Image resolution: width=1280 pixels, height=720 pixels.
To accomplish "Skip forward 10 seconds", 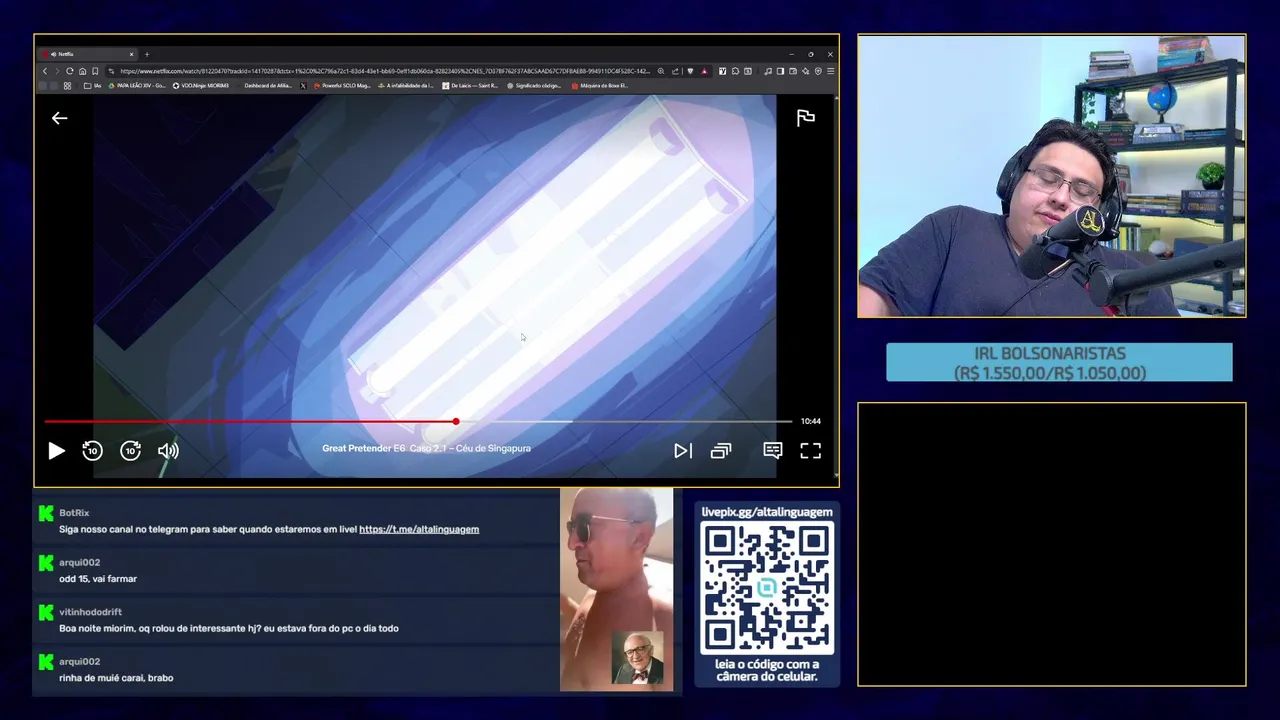I will point(131,451).
